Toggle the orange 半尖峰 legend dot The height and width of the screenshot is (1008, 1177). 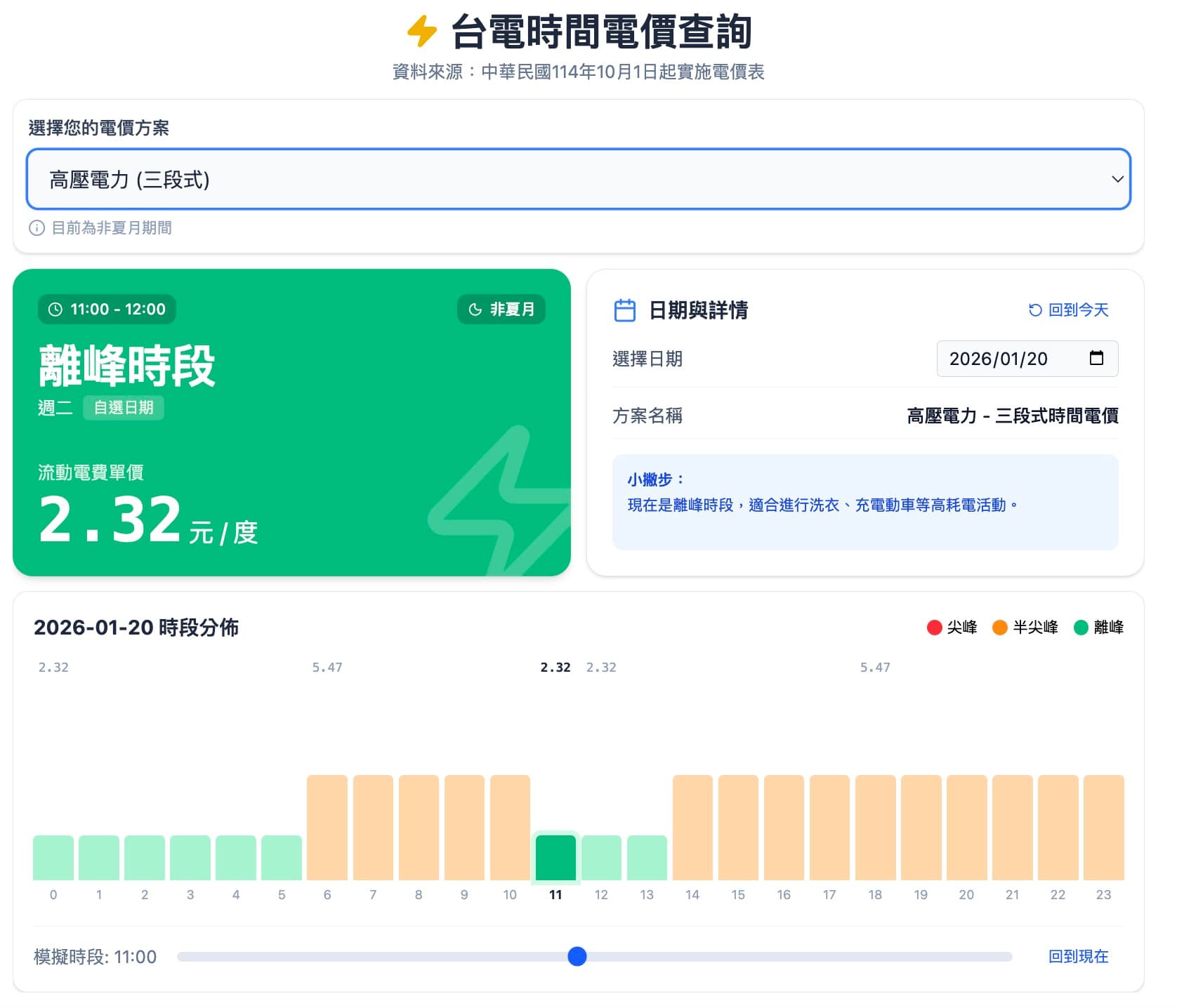999,628
